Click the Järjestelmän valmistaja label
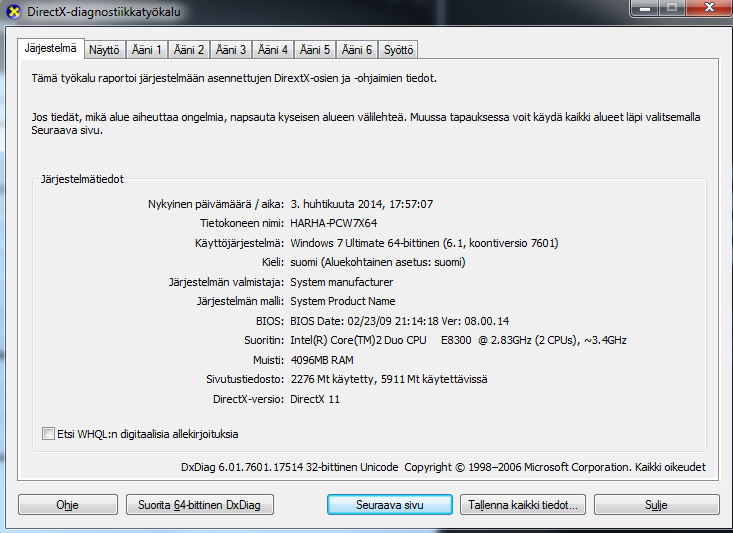This screenshot has height=533, width=733. click(226, 282)
